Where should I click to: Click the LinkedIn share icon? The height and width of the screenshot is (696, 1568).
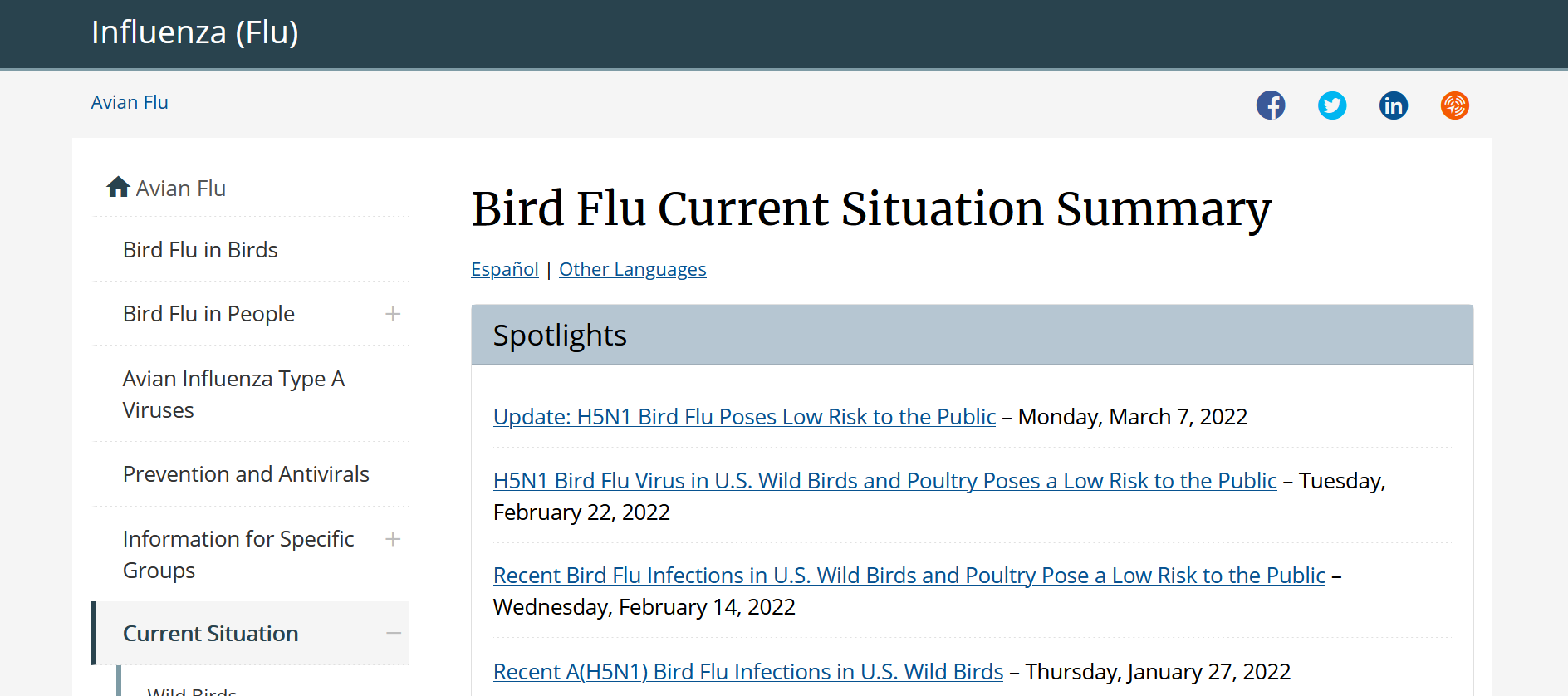click(x=1393, y=105)
